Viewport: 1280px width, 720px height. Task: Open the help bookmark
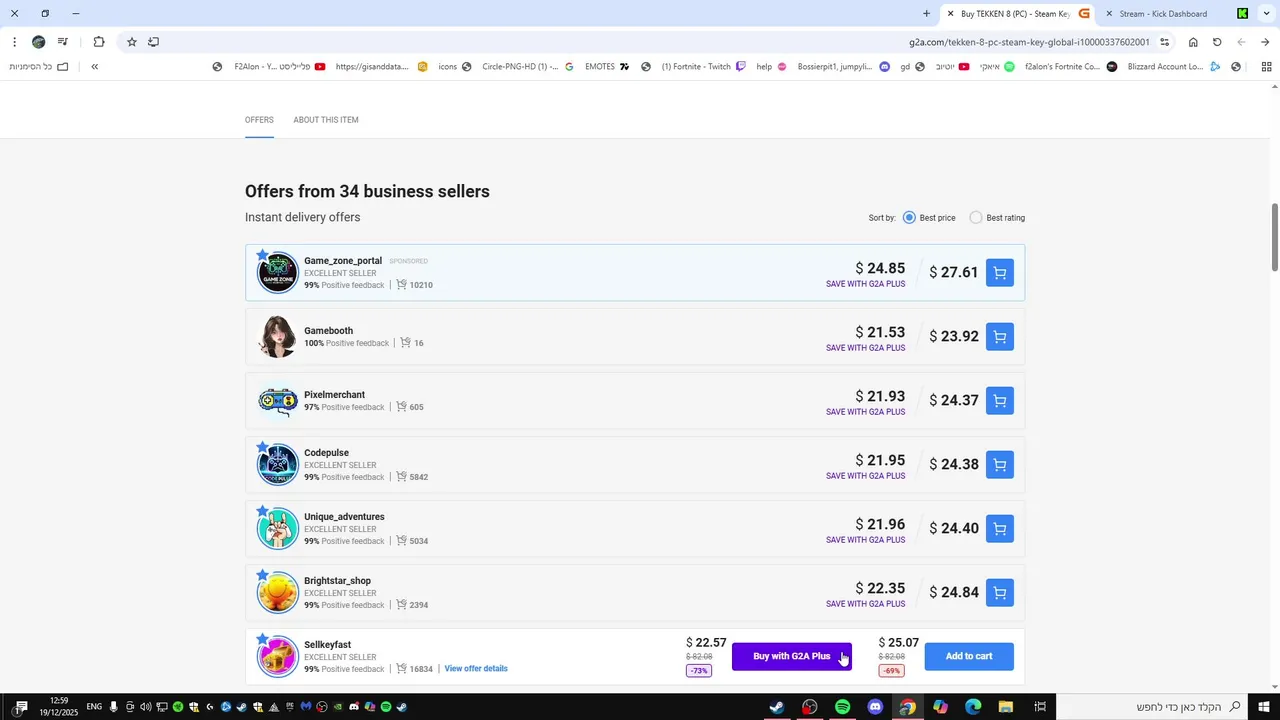[772, 67]
